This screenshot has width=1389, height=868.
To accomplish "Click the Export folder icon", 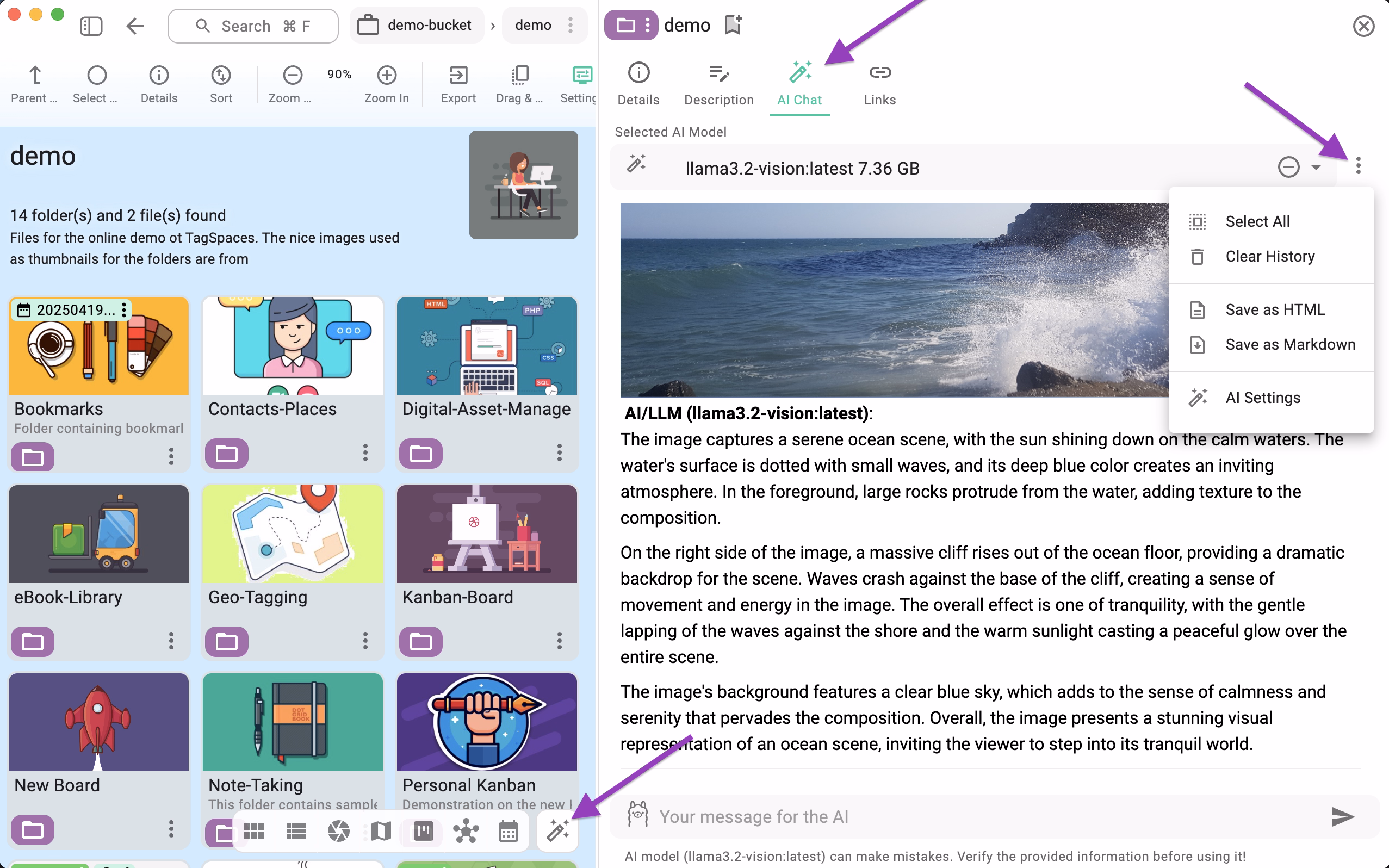I will tap(457, 83).
